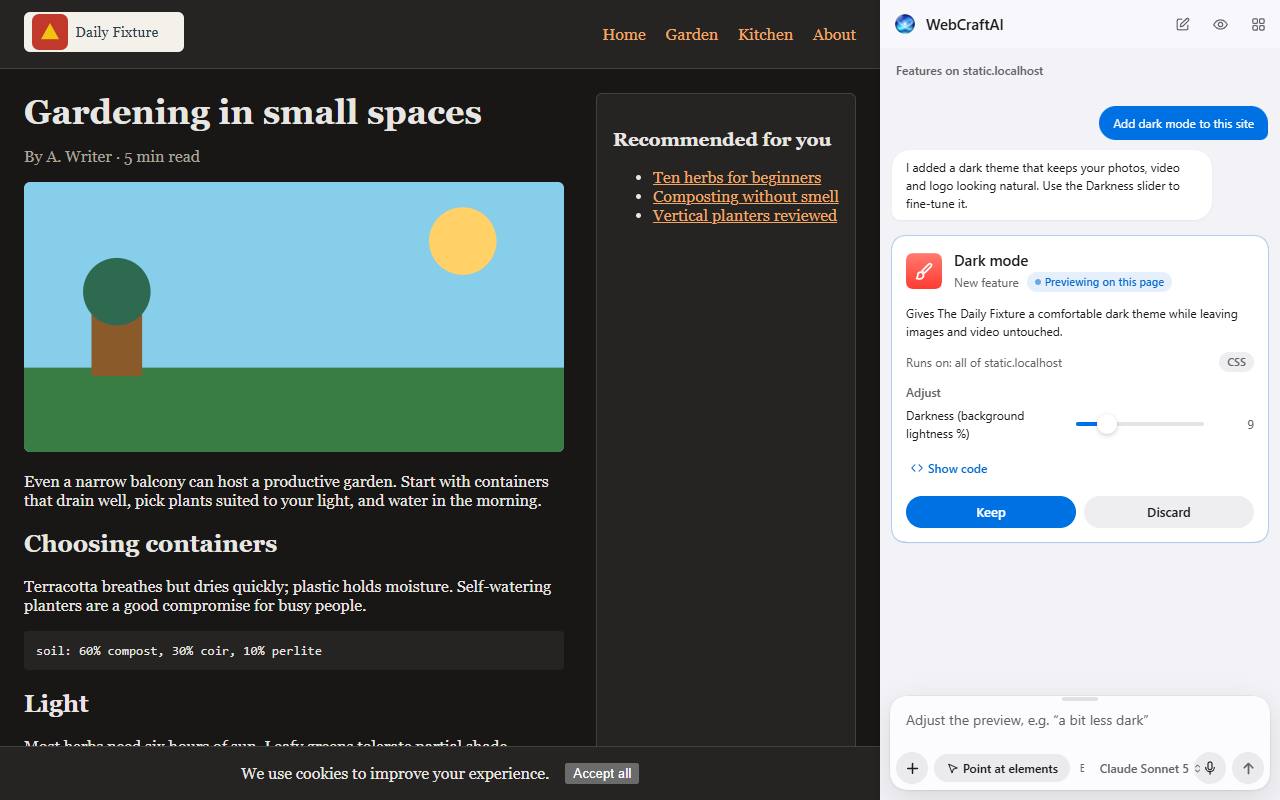This screenshot has width=1280, height=800.
Task: Click Point at elements button
Action: coord(1002,768)
